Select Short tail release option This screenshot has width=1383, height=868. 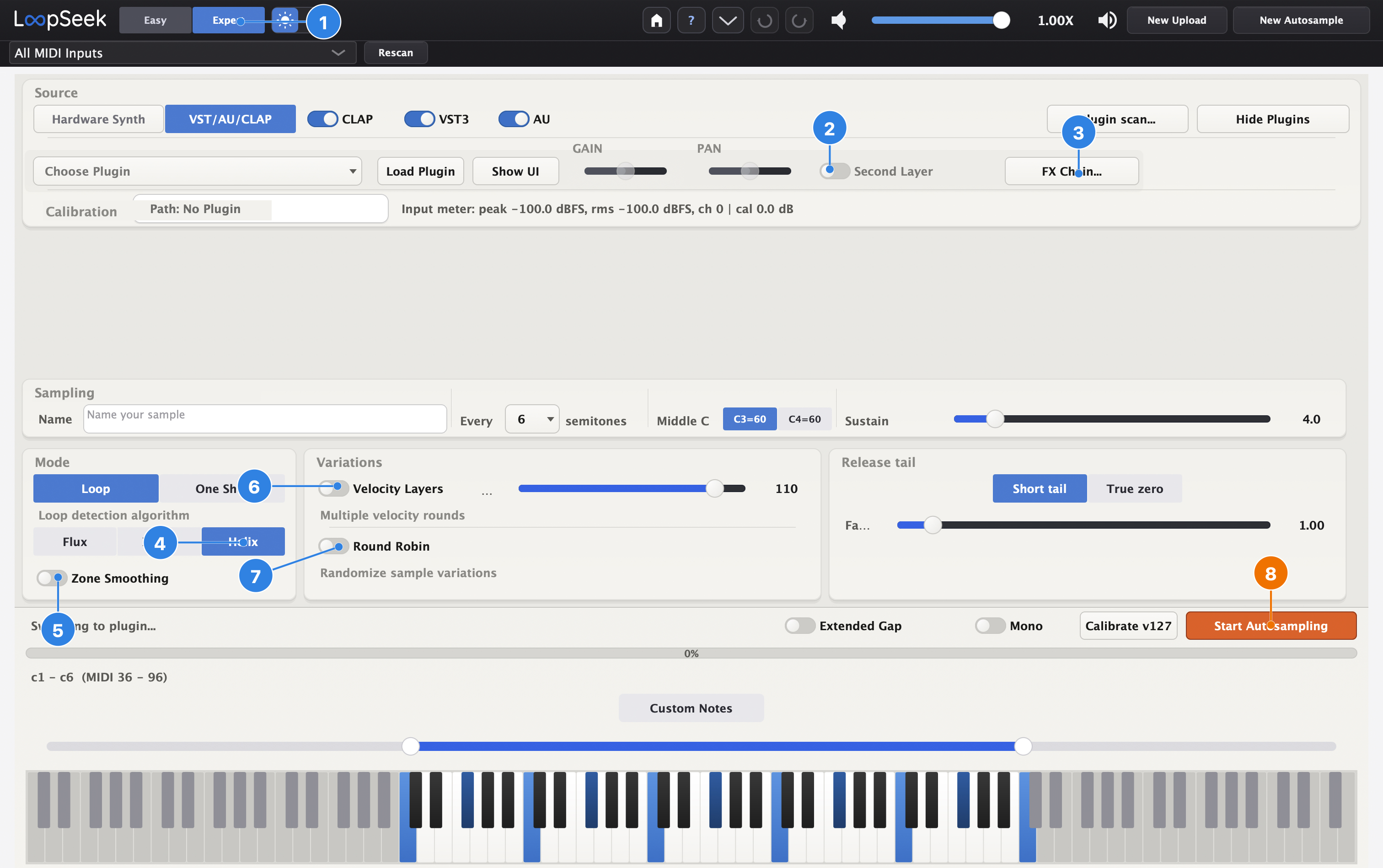(1040, 488)
